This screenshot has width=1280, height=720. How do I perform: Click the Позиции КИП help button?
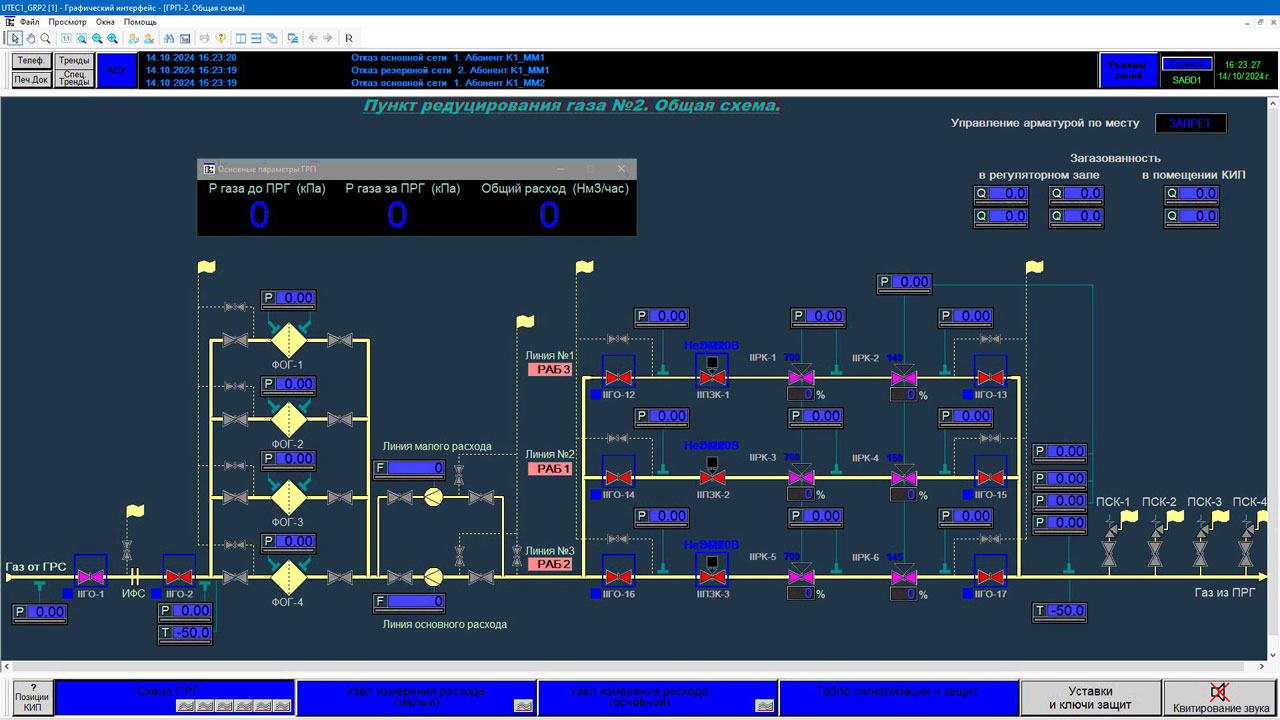[32, 697]
